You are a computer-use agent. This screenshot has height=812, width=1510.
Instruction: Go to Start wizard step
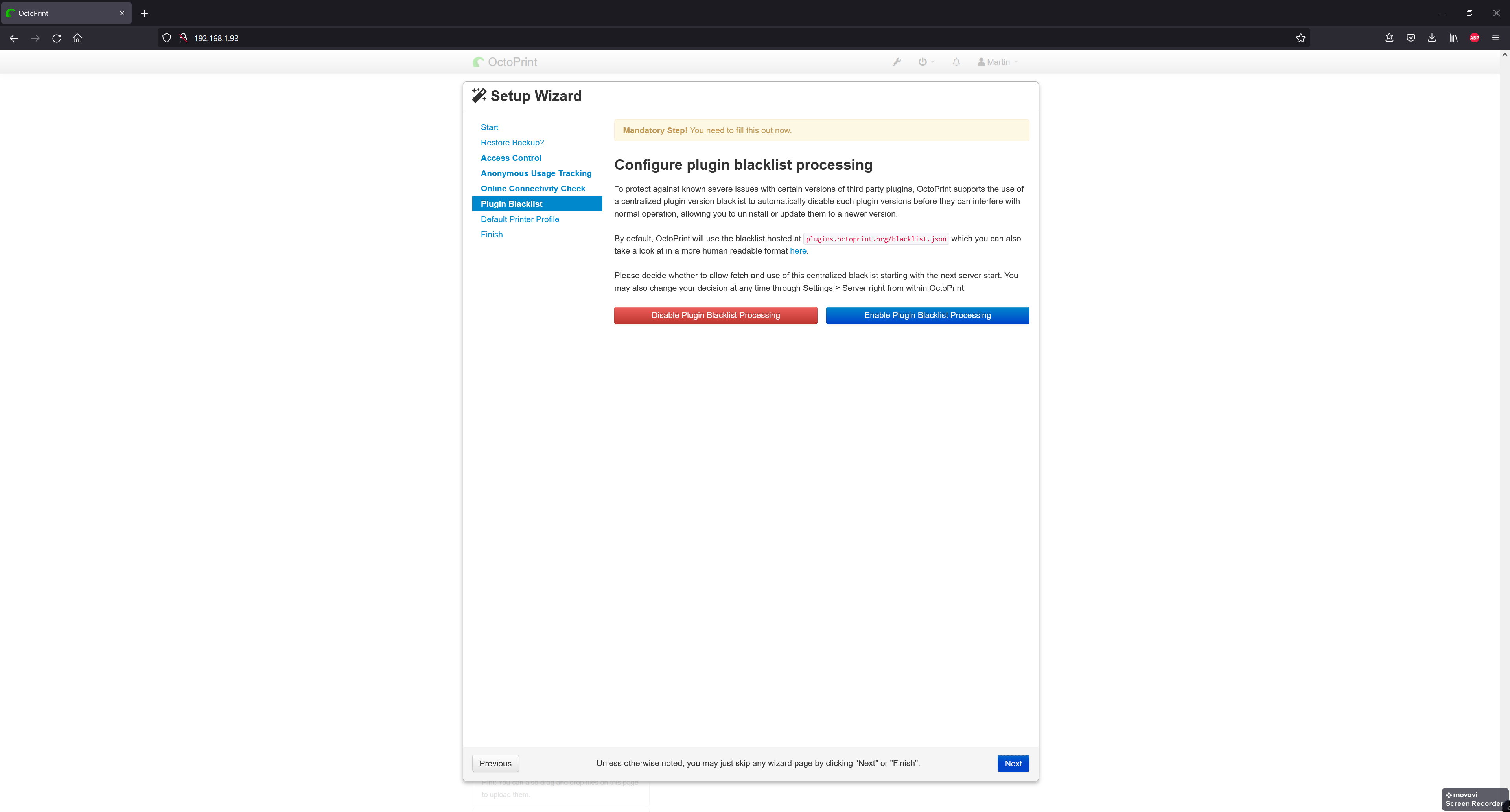pyautogui.click(x=489, y=127)
